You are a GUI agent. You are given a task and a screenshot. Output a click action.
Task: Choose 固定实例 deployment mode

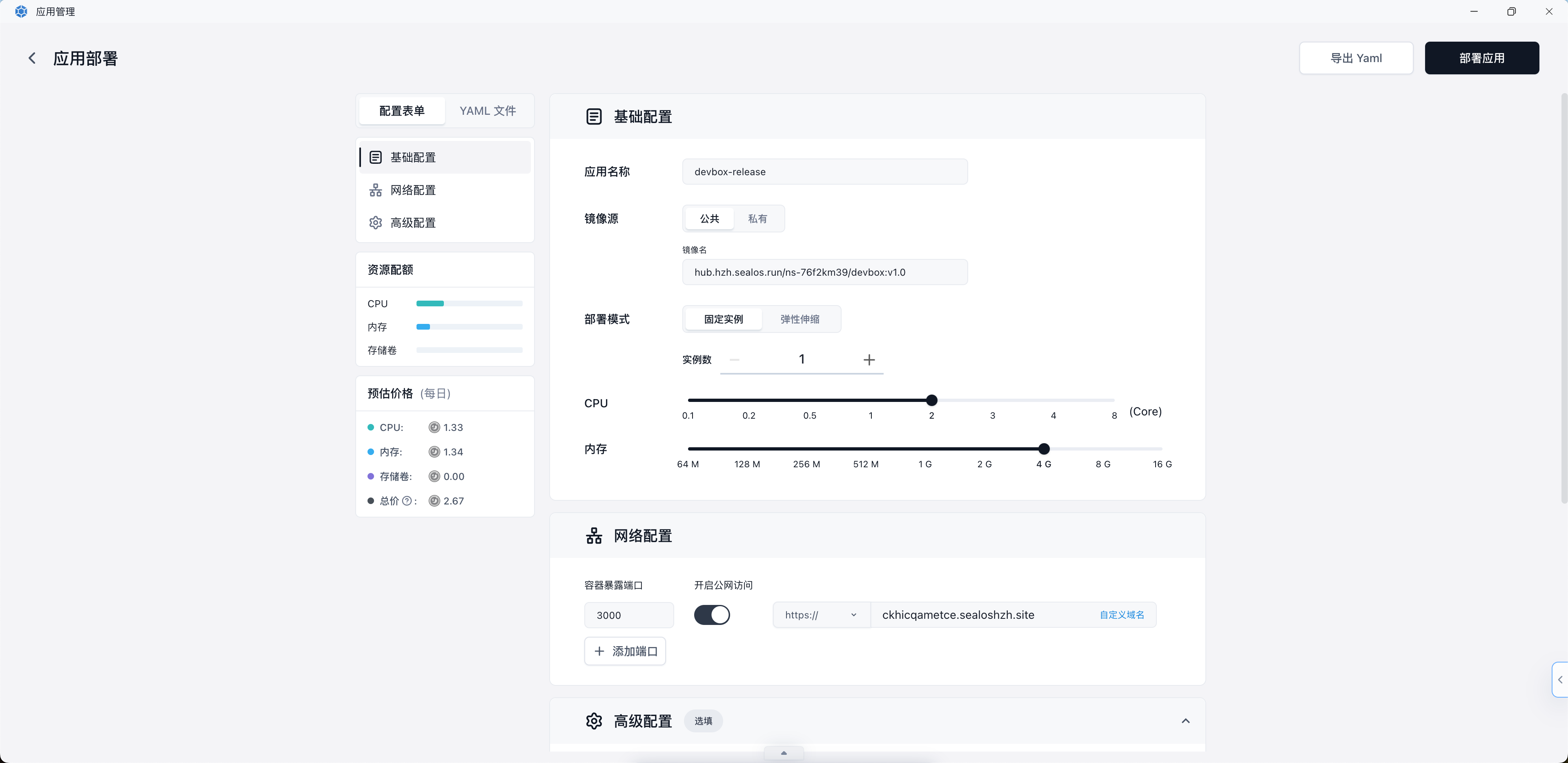tap(723, 319)
